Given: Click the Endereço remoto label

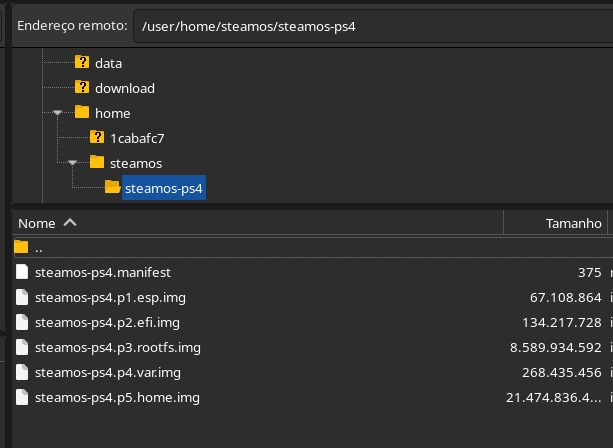Looking at the screenshot, I should 72,26.
